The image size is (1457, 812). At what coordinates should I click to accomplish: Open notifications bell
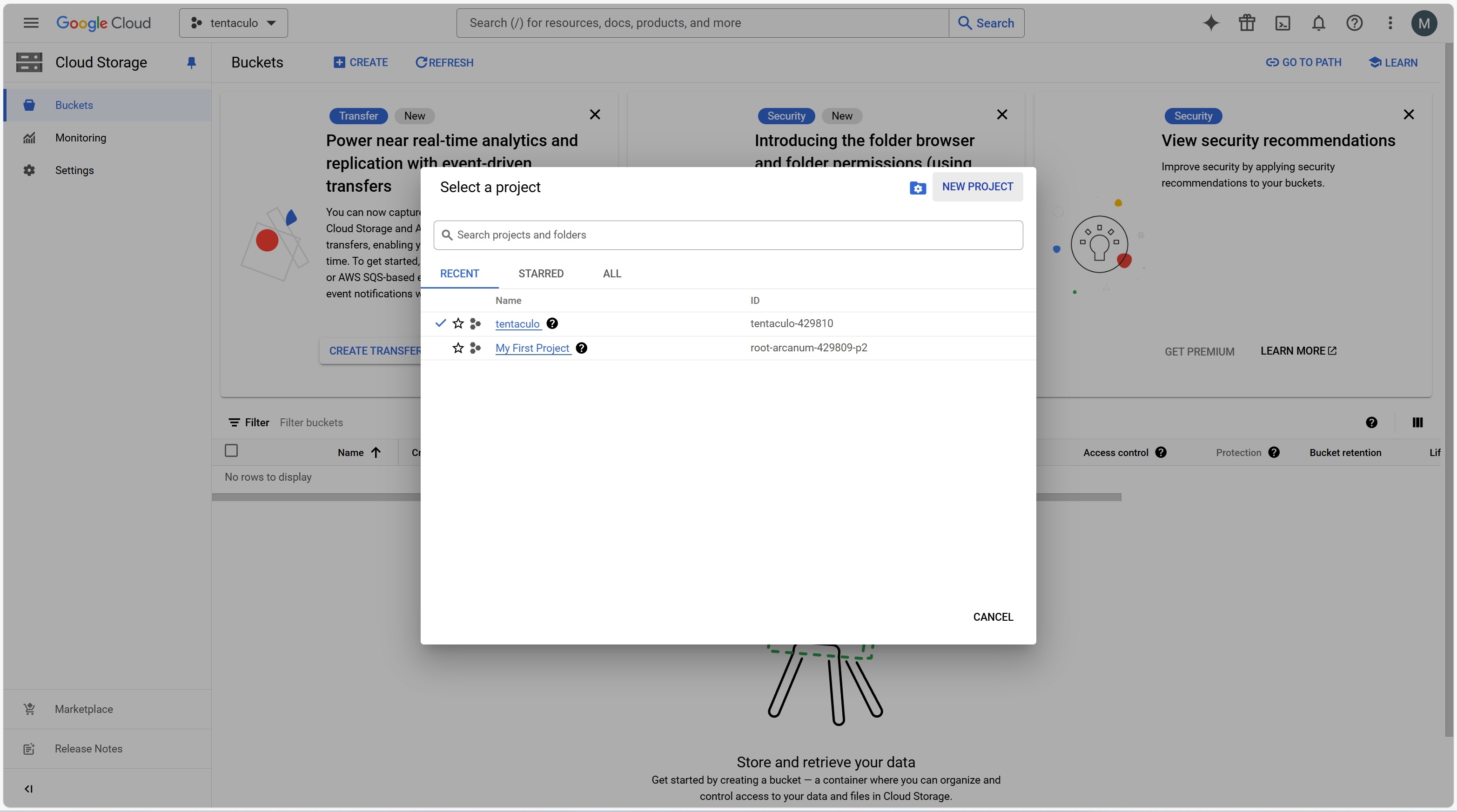click(1318, 23)
